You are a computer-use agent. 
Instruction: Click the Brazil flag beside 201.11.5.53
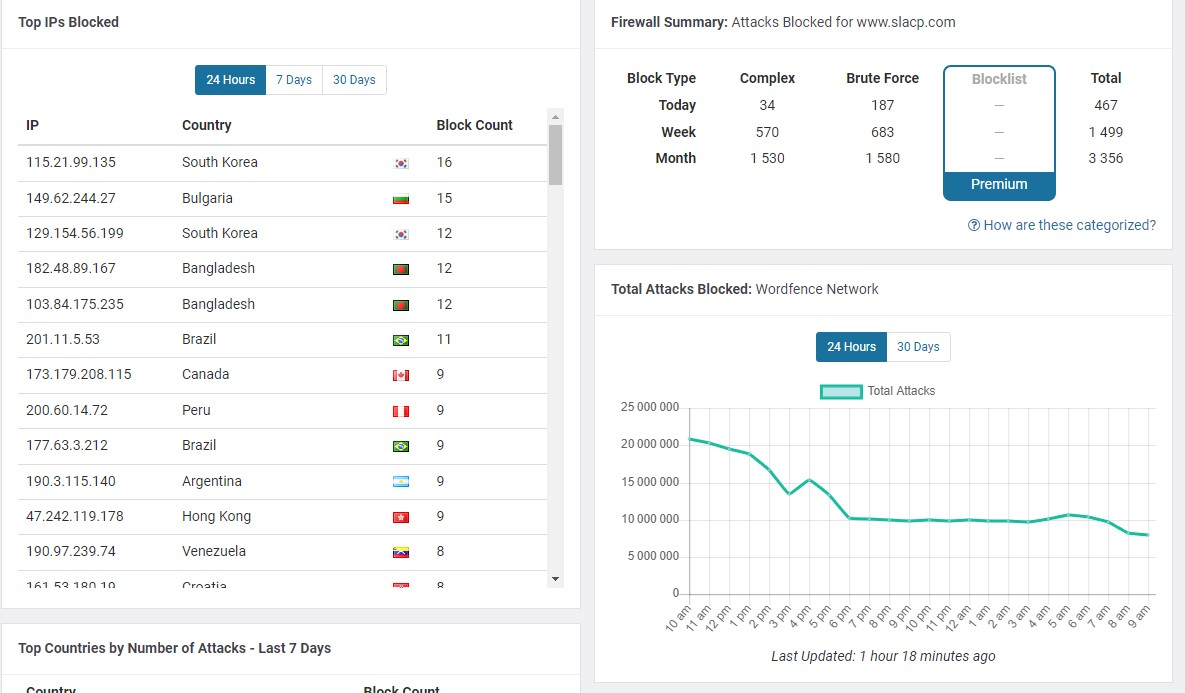coord(401,340)
